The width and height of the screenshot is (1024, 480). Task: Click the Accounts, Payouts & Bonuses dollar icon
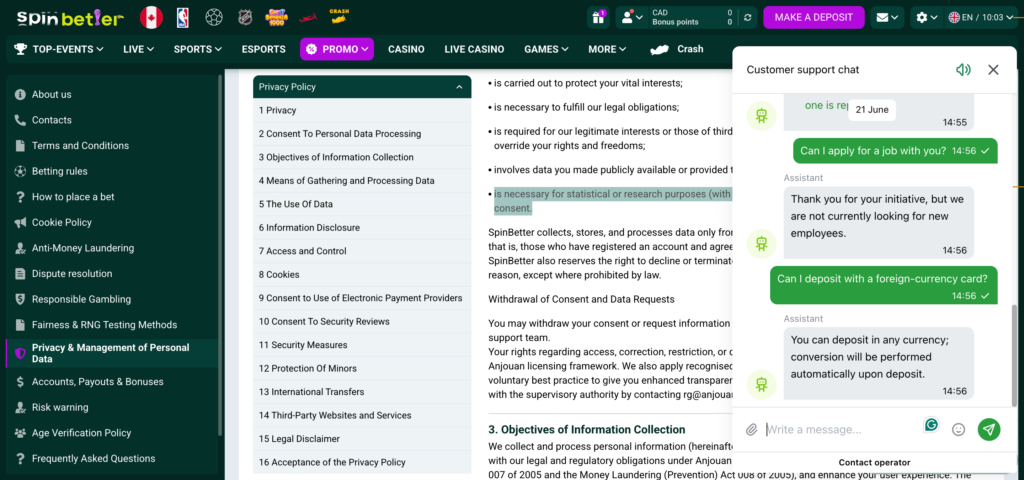(x=20, y=382)
